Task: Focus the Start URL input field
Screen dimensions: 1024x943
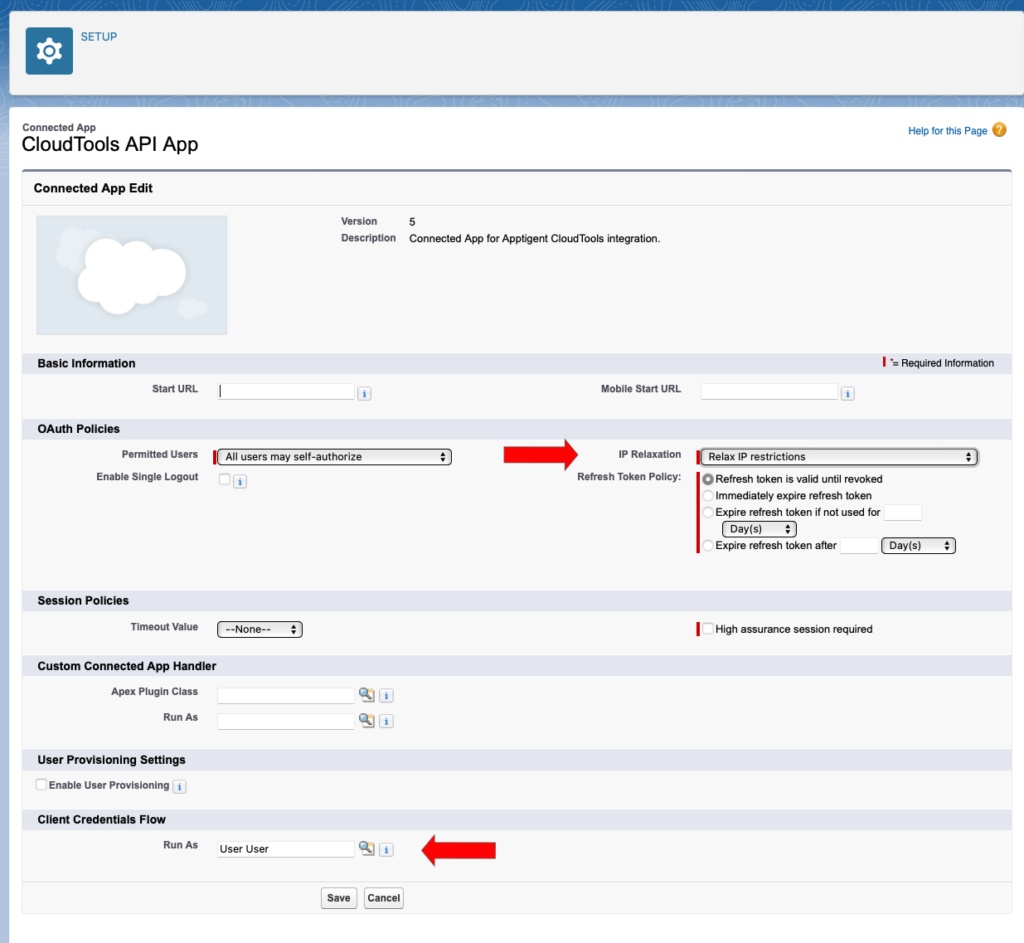Action: point(286,391)
